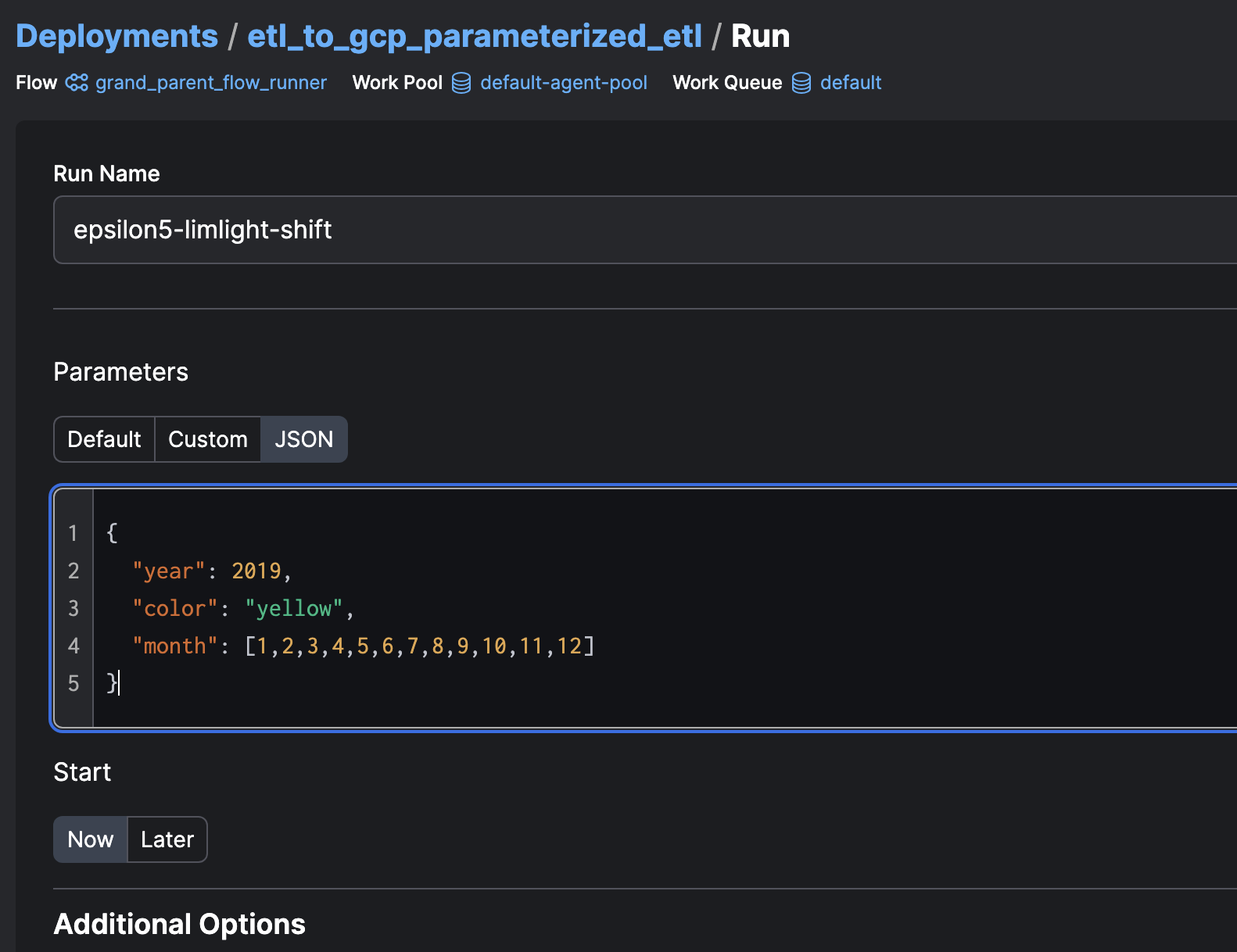
Task: Click the Parameters section heading
Action: pos(121,372)
